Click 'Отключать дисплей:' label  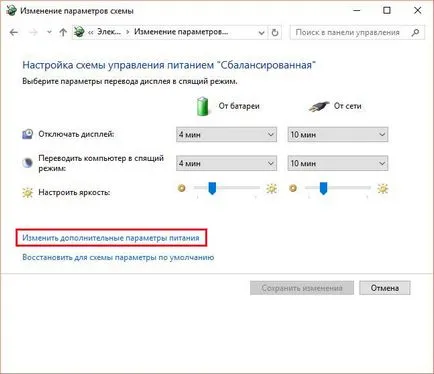tap(76, 134)
